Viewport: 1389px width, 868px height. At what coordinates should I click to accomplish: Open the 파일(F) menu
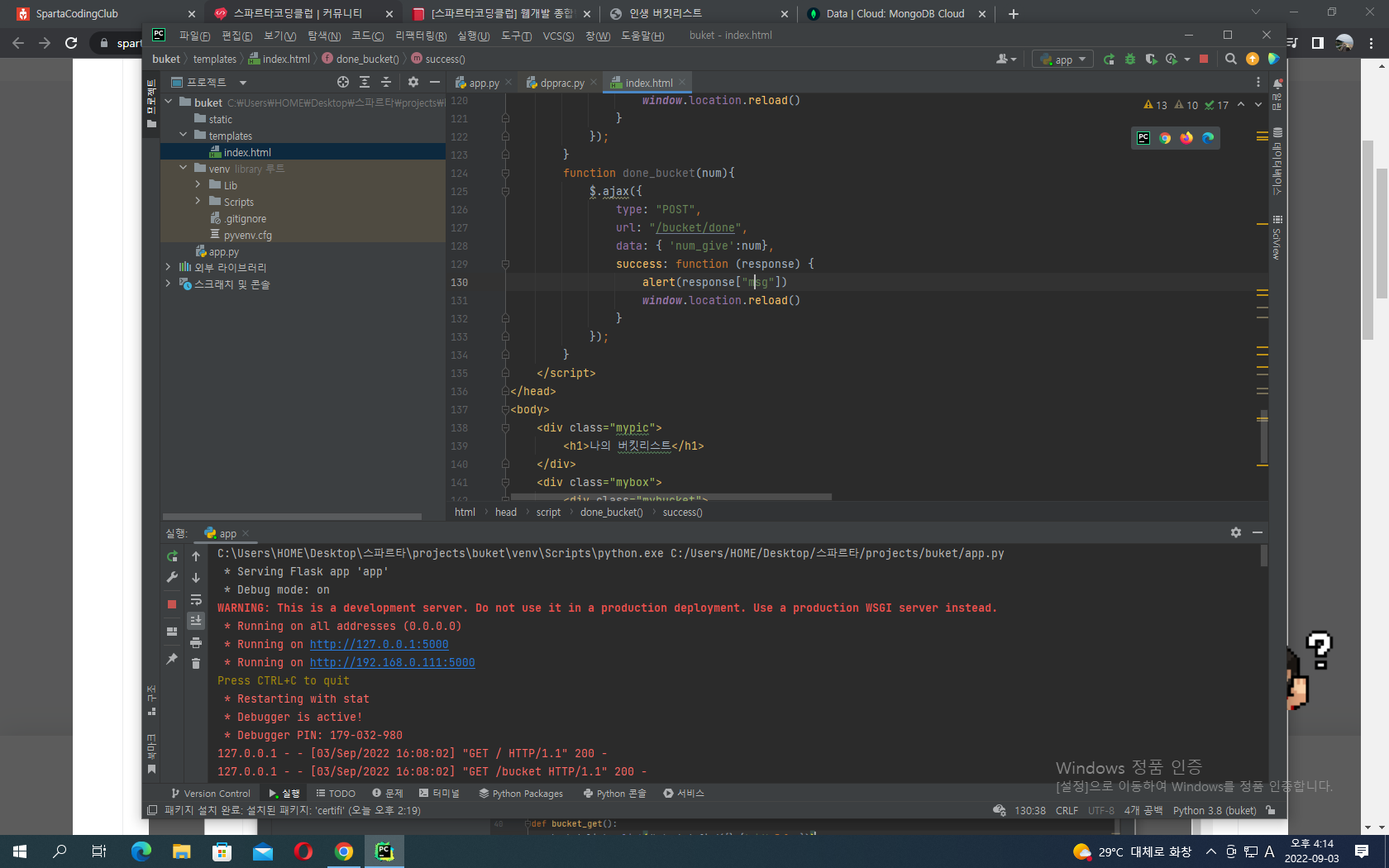(194, 36)
